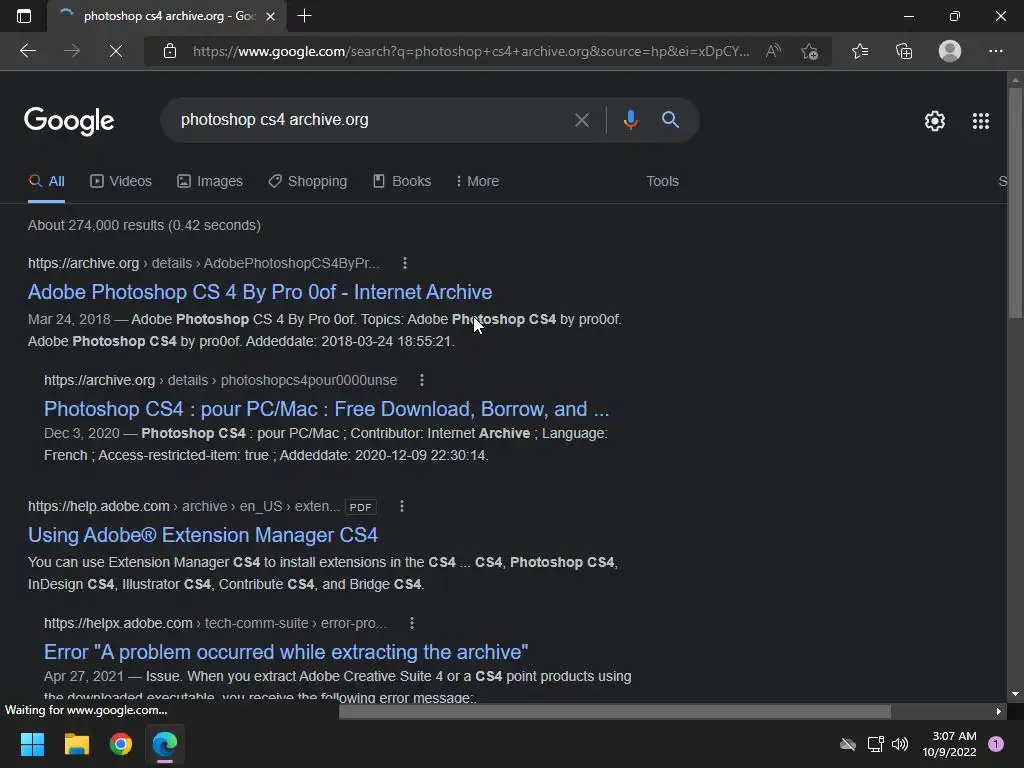Add this page to favorites
Viewport: 1024px width, 768px height.
click(810, 51)
